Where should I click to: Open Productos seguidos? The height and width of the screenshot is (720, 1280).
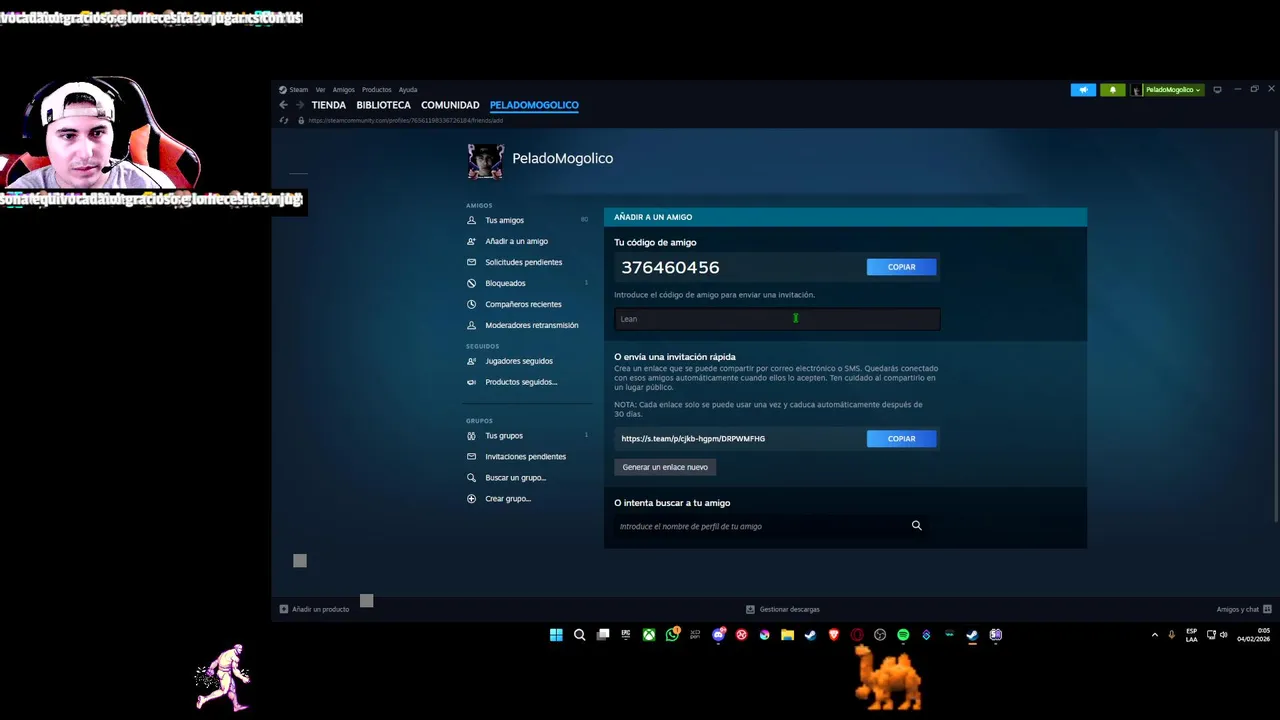(x=521, y=382)
